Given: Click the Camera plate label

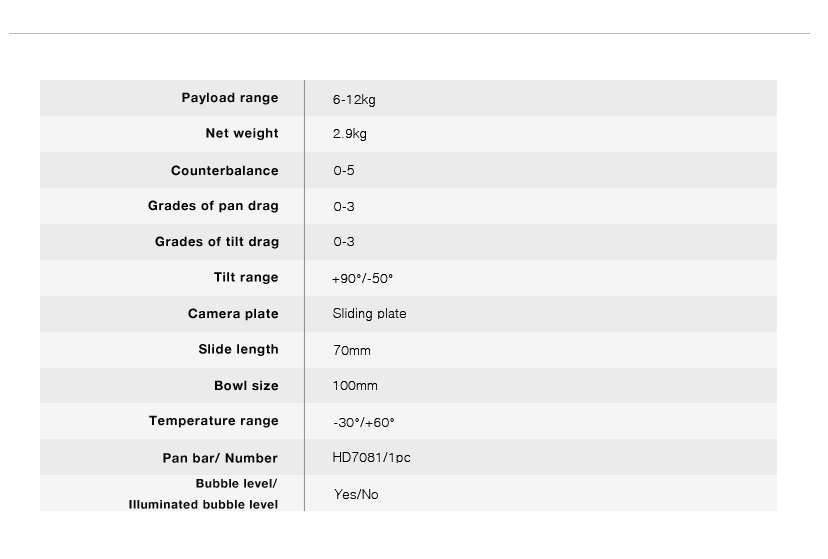Looking at the screenshot, I should coord(233,314).
